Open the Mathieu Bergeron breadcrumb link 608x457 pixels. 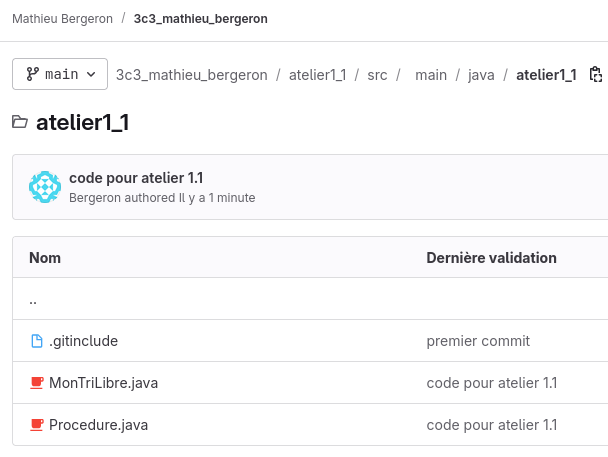(x=62, y=19)
